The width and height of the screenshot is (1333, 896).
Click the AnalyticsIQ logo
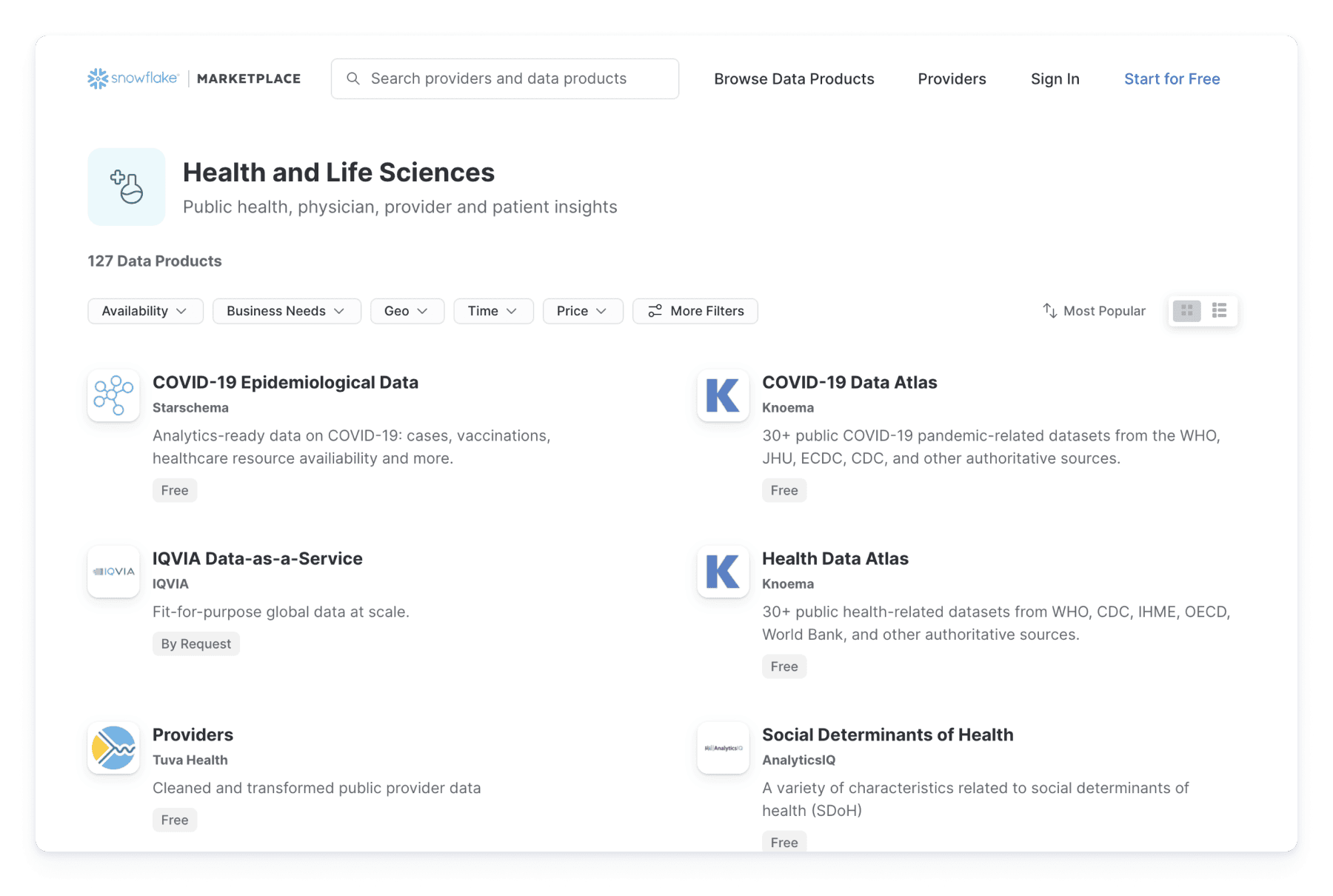pos(722,747)
